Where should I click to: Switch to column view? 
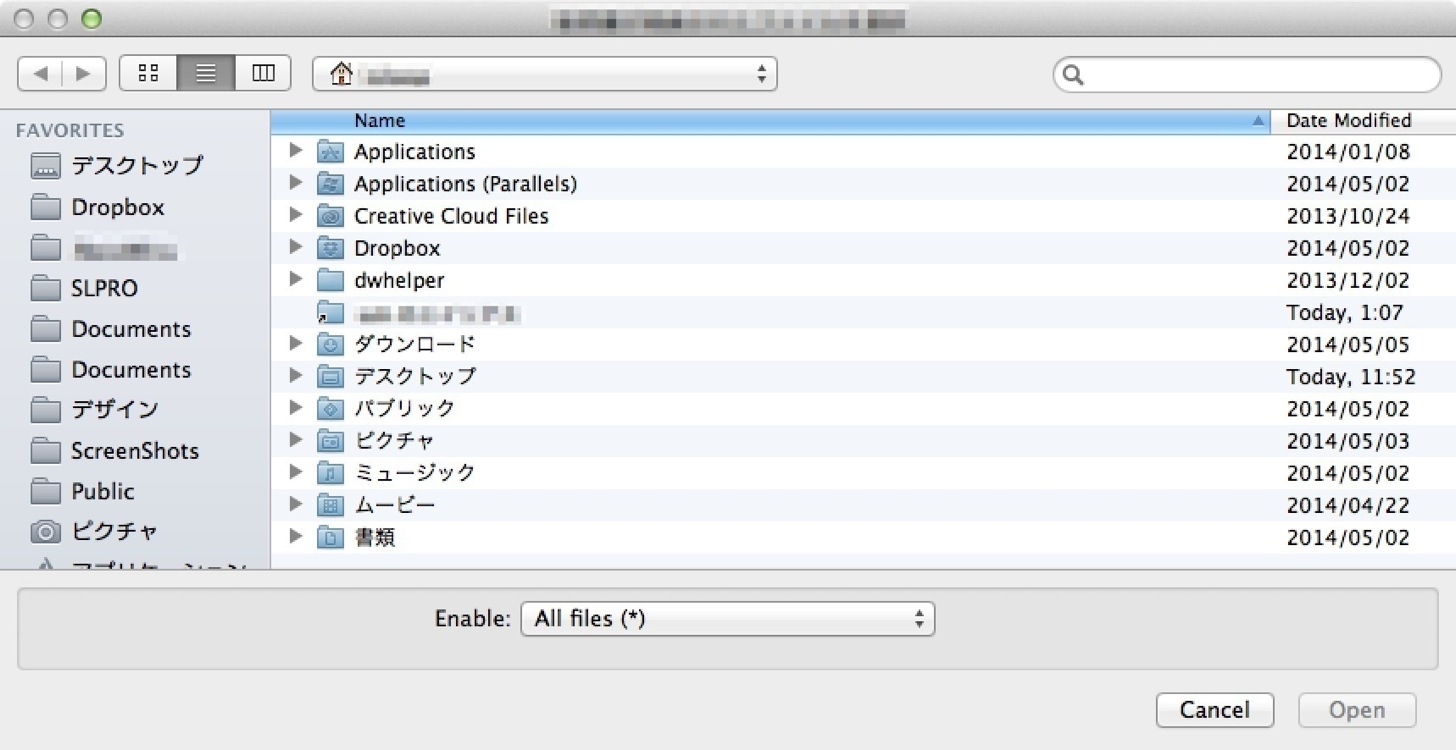click(263, 73)
